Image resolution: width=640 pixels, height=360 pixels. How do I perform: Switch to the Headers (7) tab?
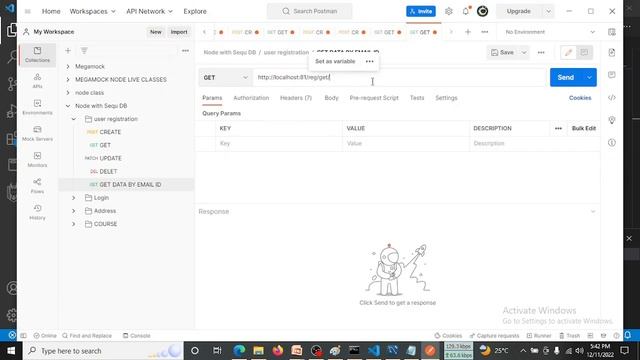pyautogui.click(x=296, y=98)
